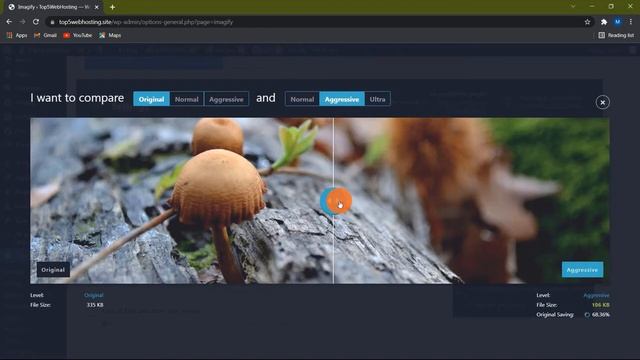Open the Chrome profile avatar
The width and height of the screenshot is (640, 360).
click(x=618, y=22)
